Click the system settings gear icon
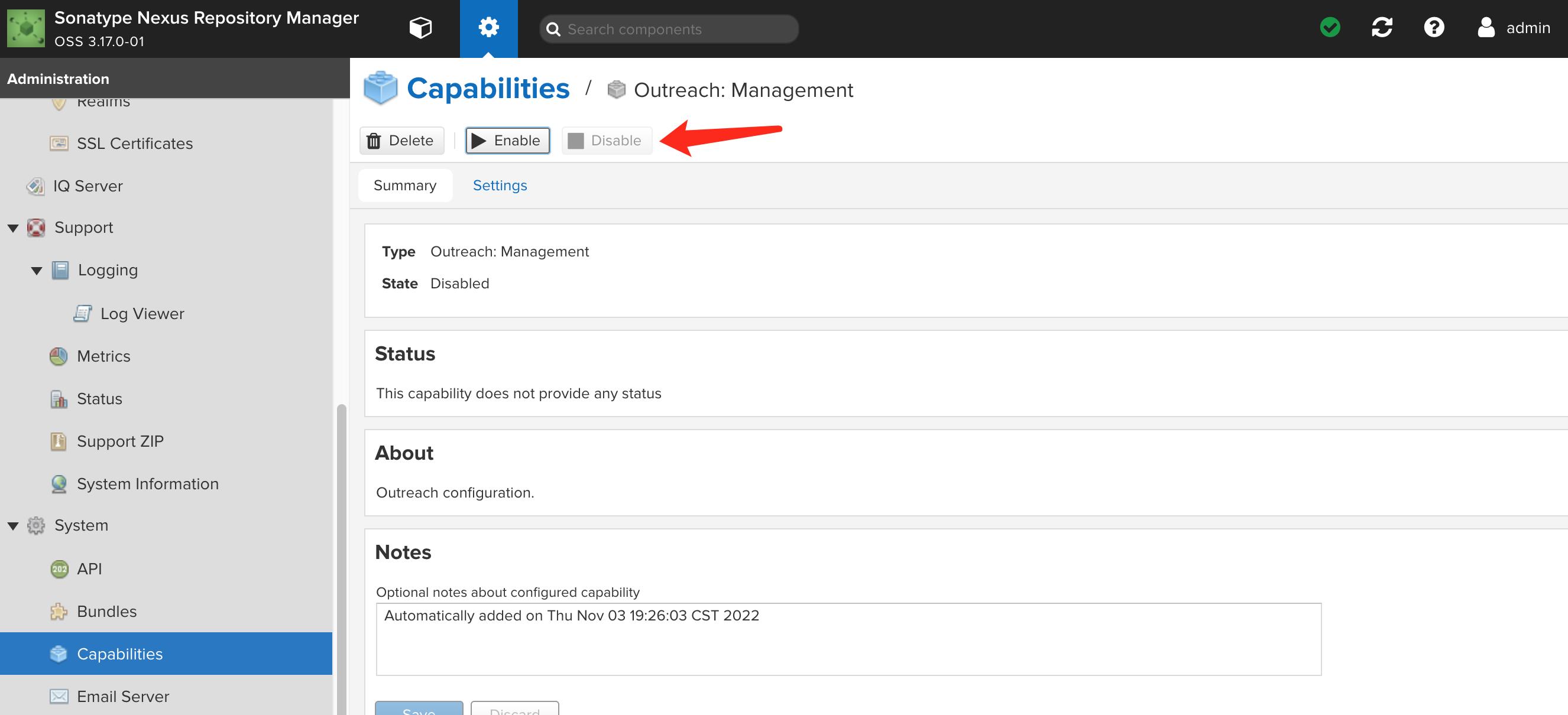 pos(489,27)
